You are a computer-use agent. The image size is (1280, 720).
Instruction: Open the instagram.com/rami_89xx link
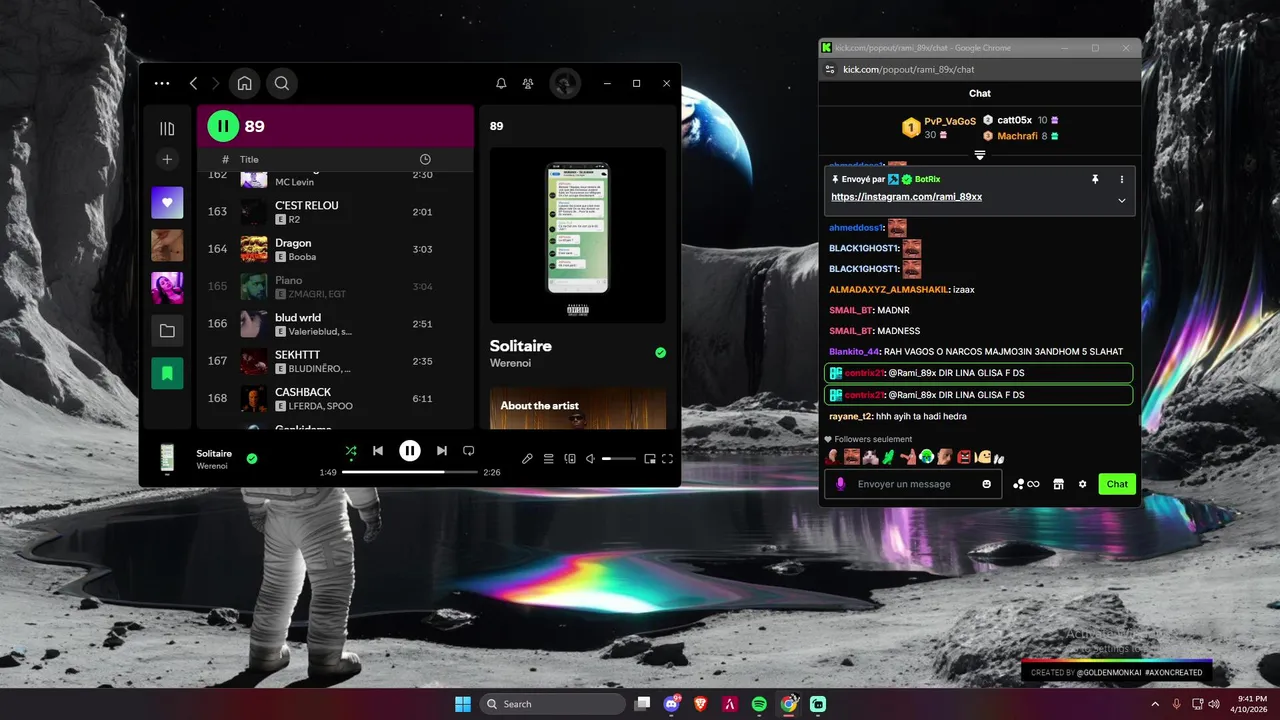coord(906,197)
